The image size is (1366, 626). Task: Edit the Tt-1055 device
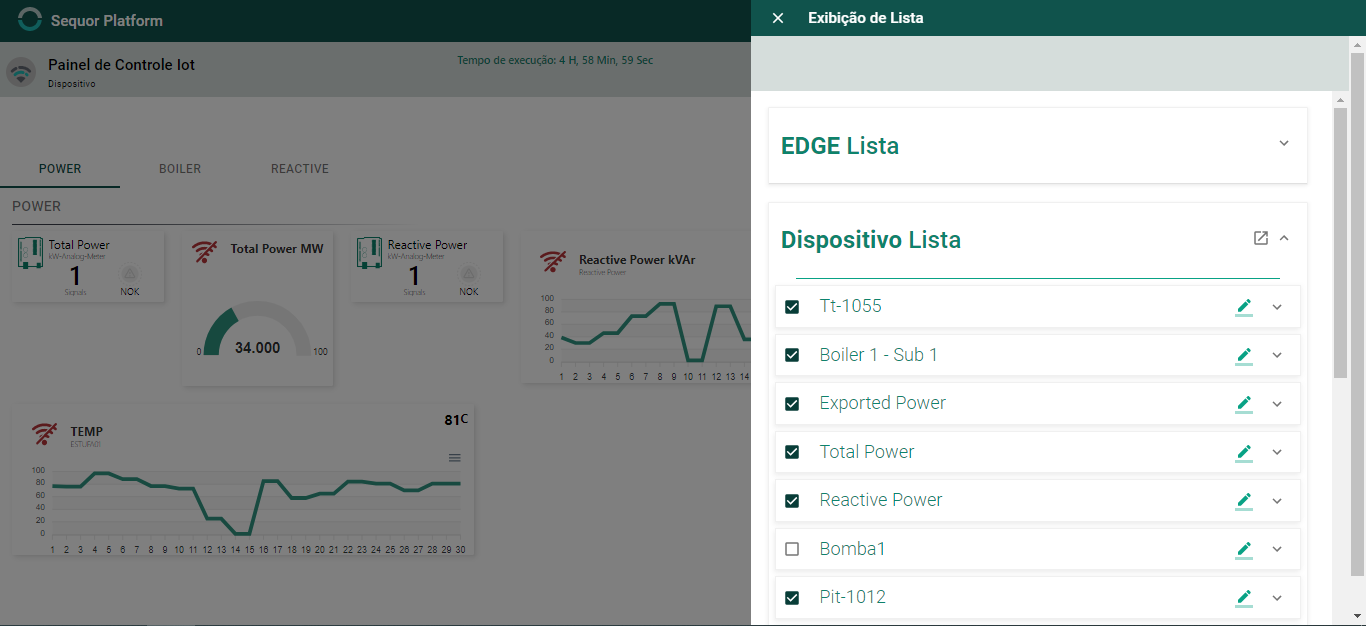(x=1244, y=307)
